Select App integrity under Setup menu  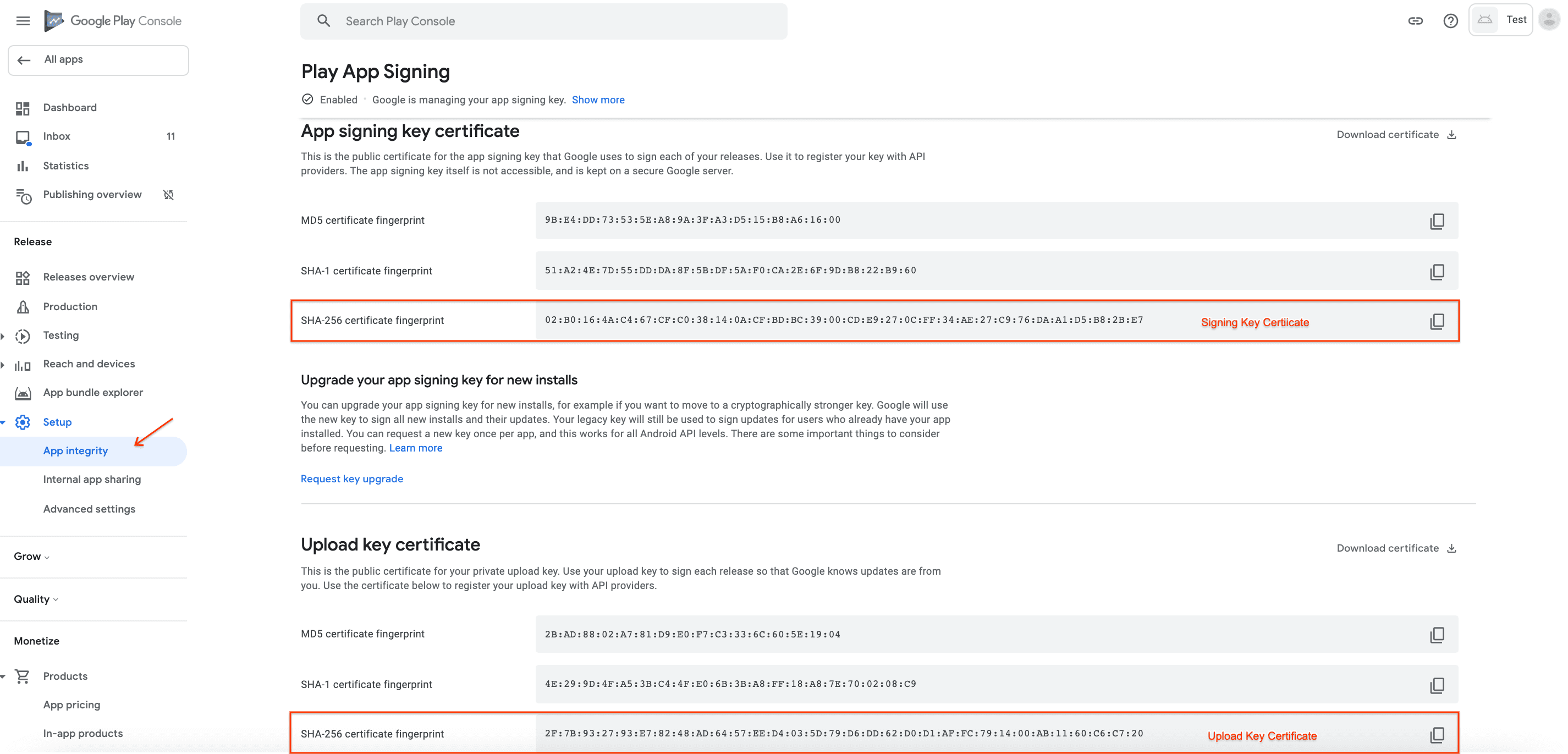[x=75, y=450]
